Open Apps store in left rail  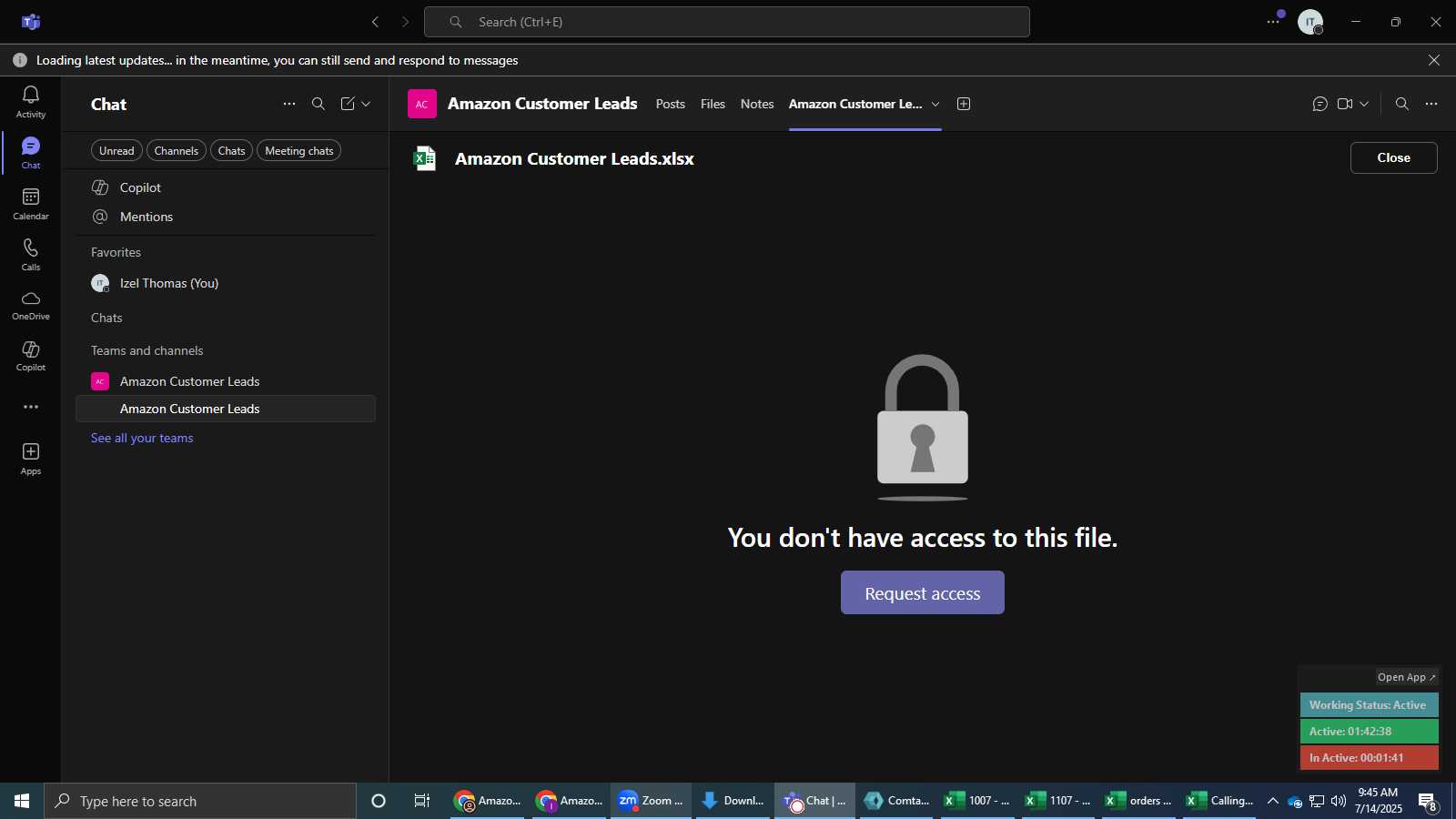coord(30,459)
